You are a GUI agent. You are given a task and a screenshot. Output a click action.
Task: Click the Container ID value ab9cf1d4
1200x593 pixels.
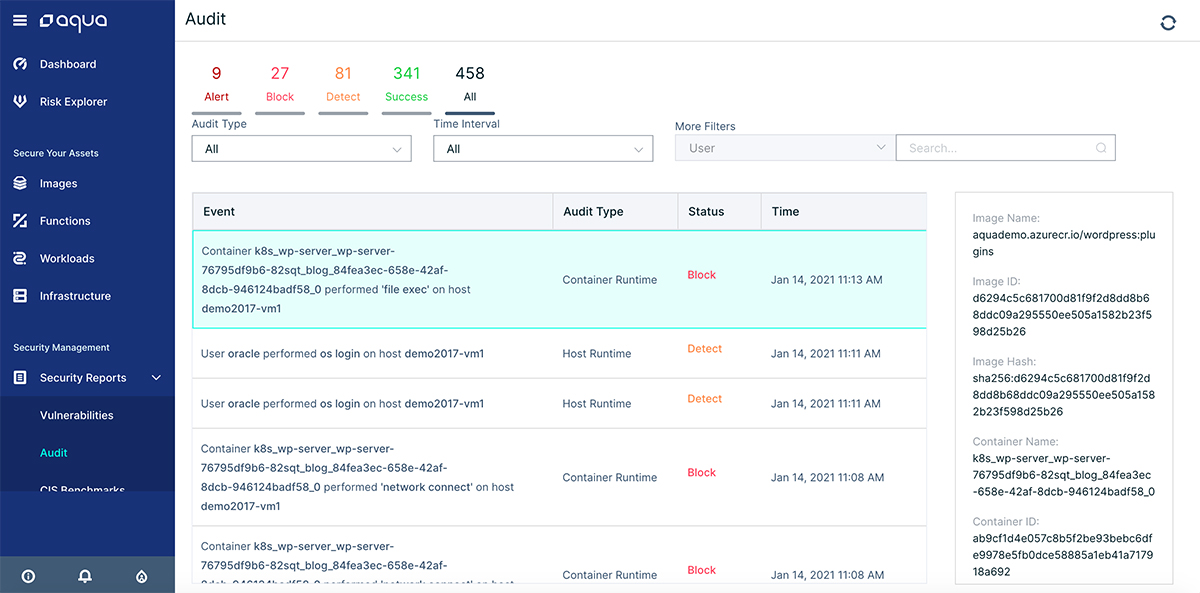click(1061, 555)
